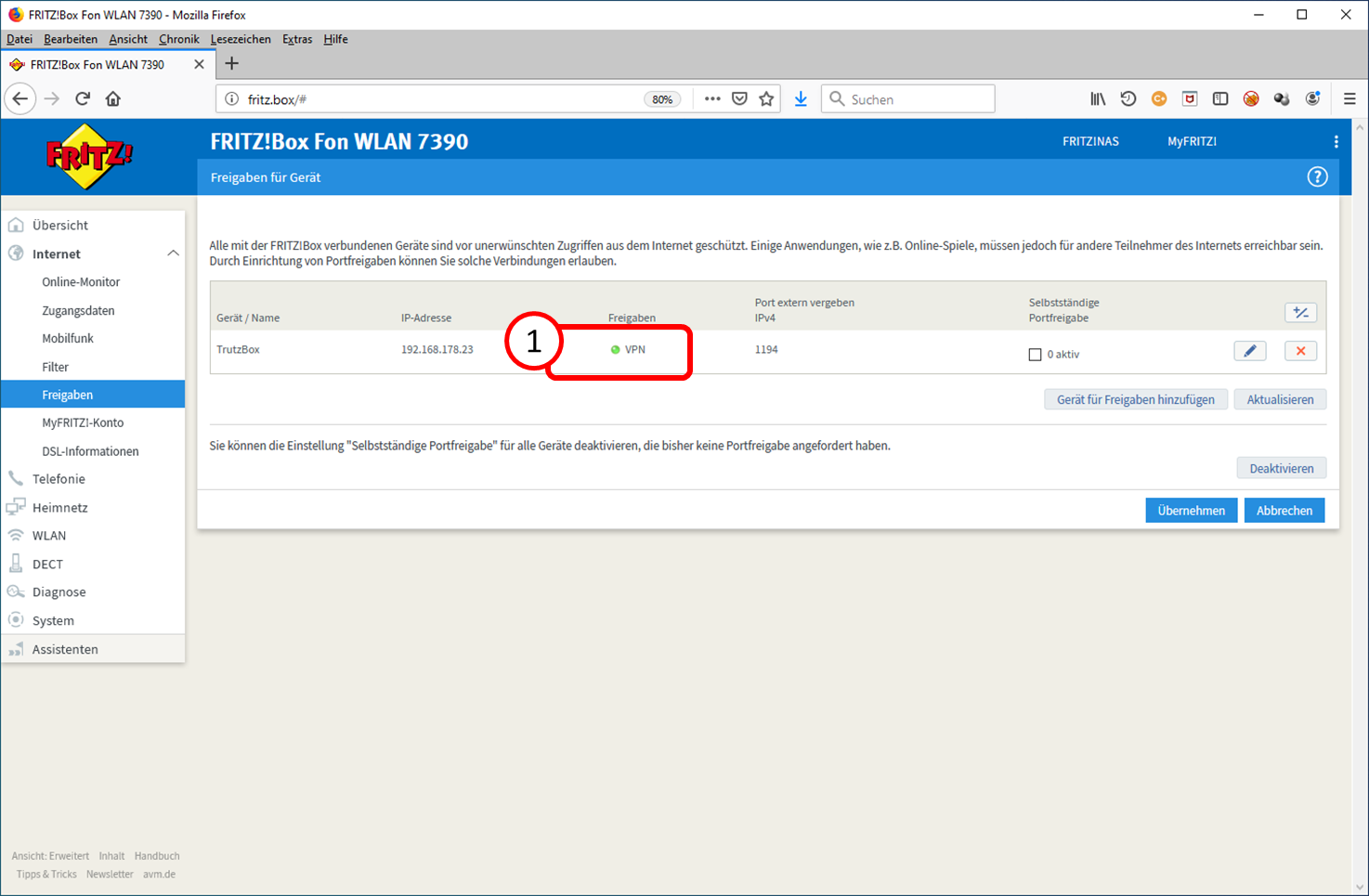The width and height of the screenshot is (1369, 896).
Task: Open the MyFRITZ! link in header
Action: point(1192,142)
